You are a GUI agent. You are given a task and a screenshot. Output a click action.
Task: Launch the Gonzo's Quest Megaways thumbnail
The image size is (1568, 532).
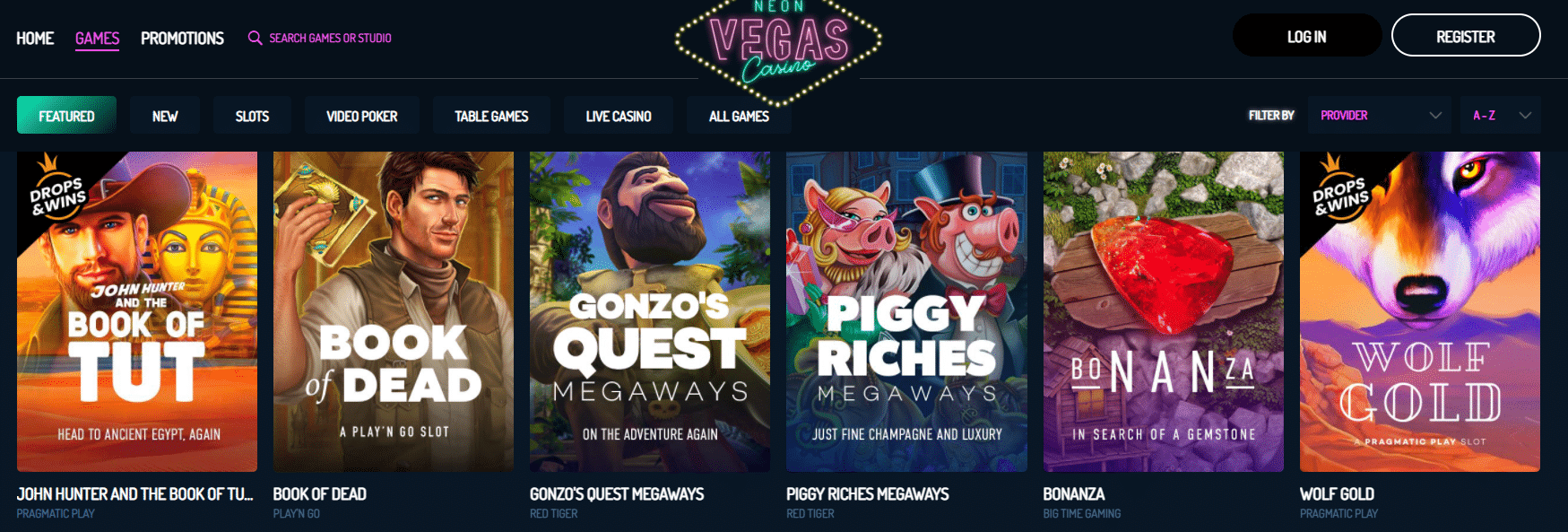click(650, 311)
